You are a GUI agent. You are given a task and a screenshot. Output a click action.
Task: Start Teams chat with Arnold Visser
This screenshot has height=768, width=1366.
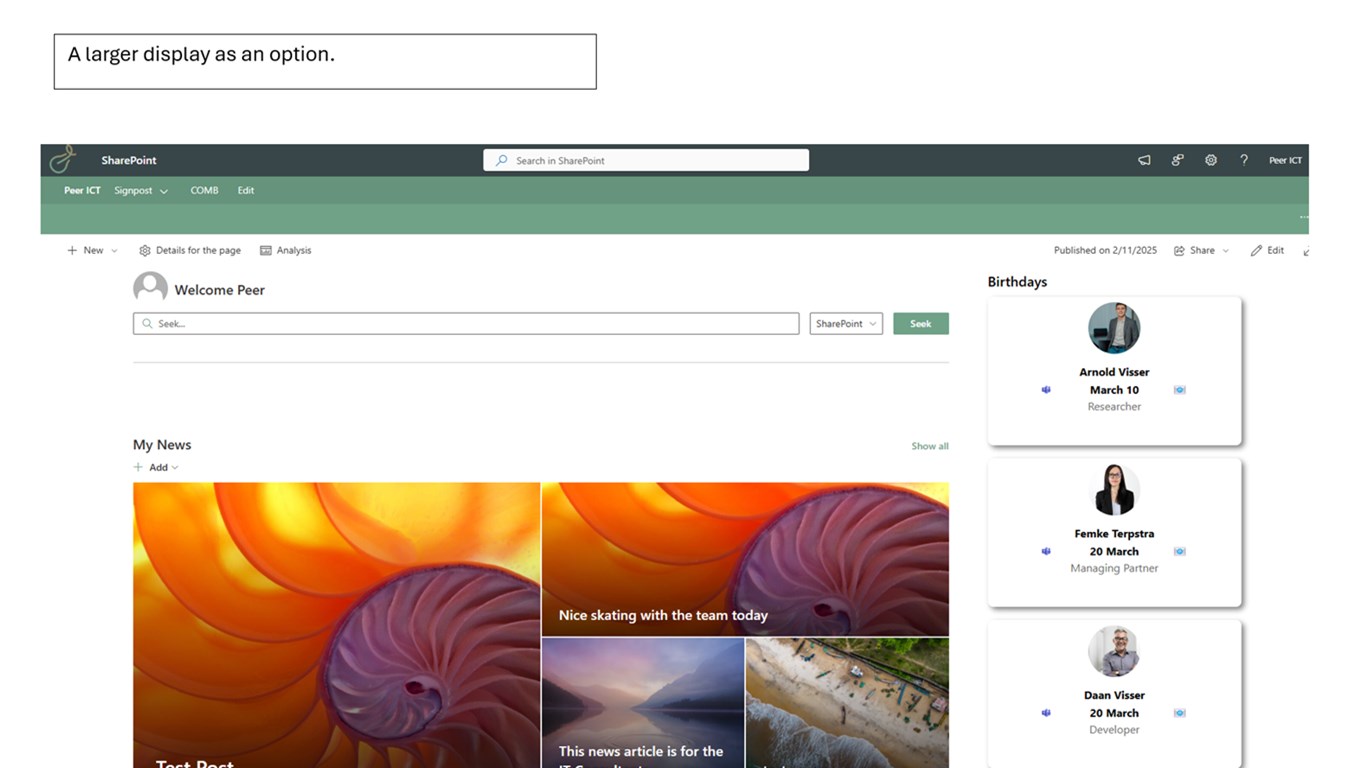coord(1046,390)
